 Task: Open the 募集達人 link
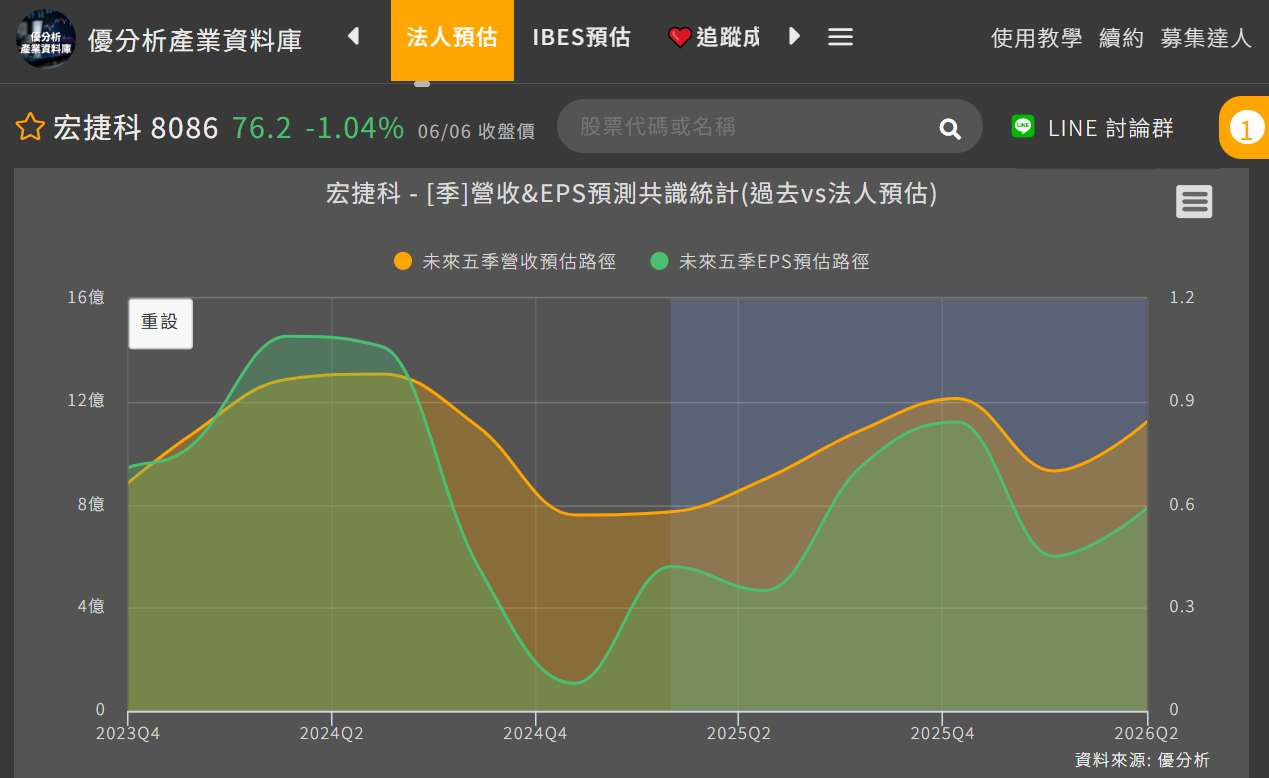tap(1206, 38)
